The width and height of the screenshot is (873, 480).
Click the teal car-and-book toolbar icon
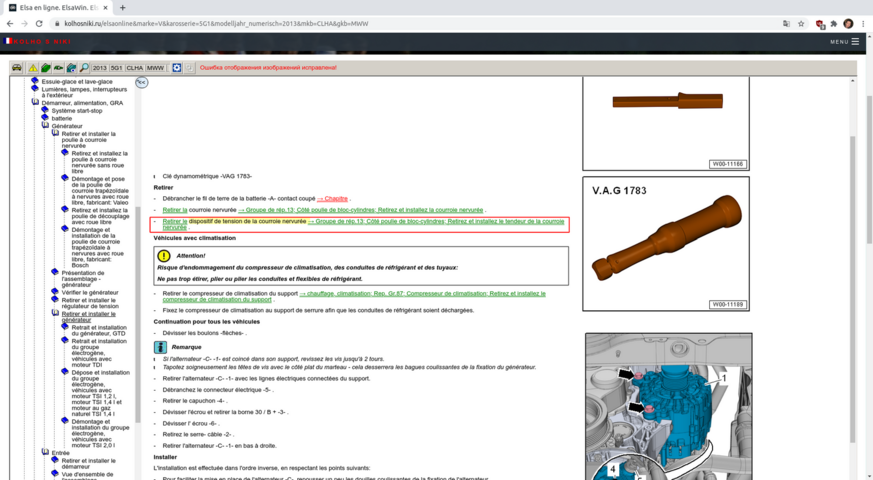[71, 68]
